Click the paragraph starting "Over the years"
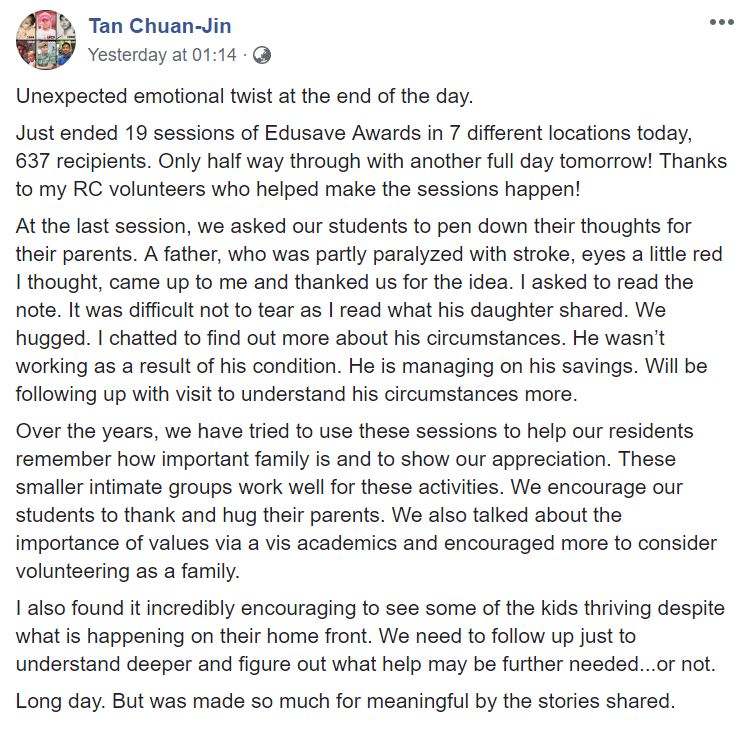The width and height of the screenshot is (744, 729). (x=371, y=500)
